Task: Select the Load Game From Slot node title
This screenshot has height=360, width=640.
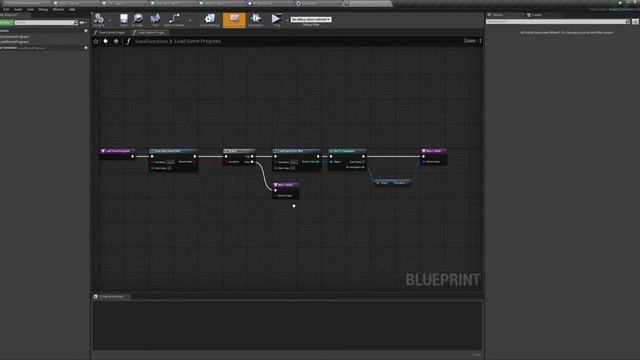Action: [297, 151]
